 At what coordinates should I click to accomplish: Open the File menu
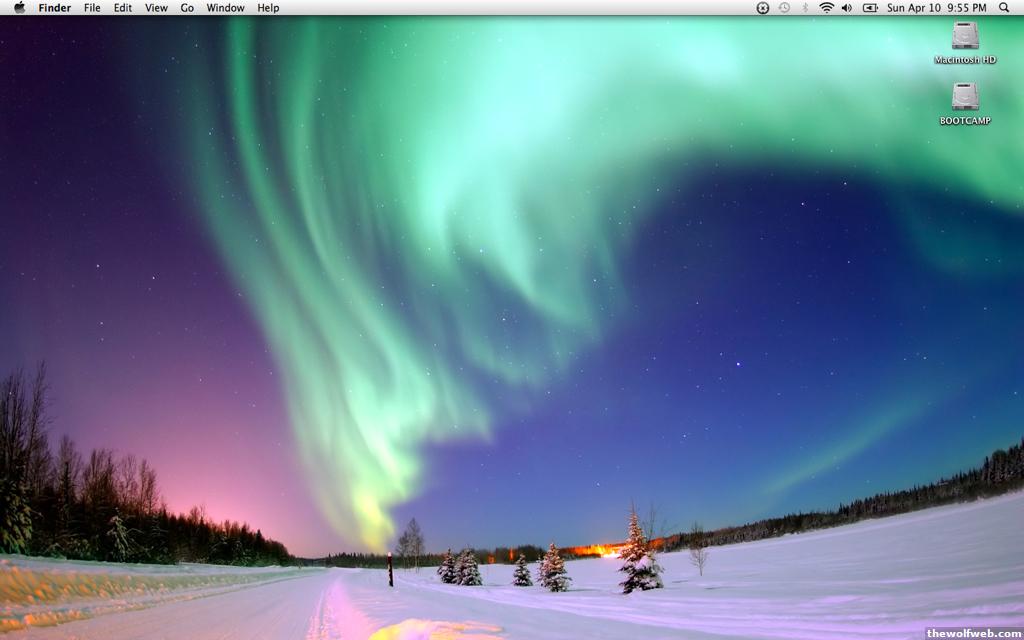coord(92,8)
